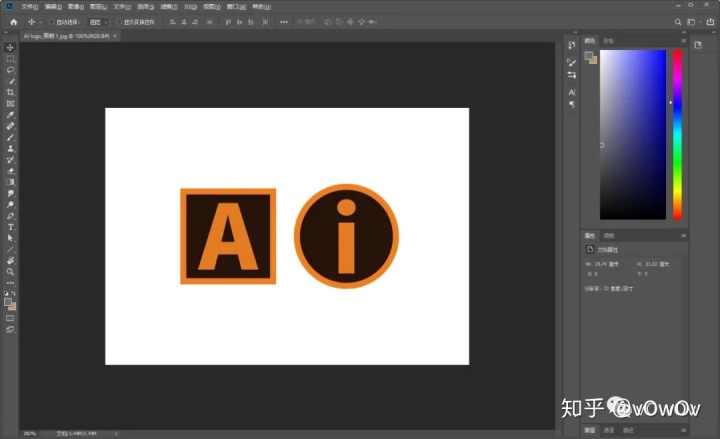Screen dimensions: 720x439
Task: Click the Share image icon
Action: coord(710,22)
